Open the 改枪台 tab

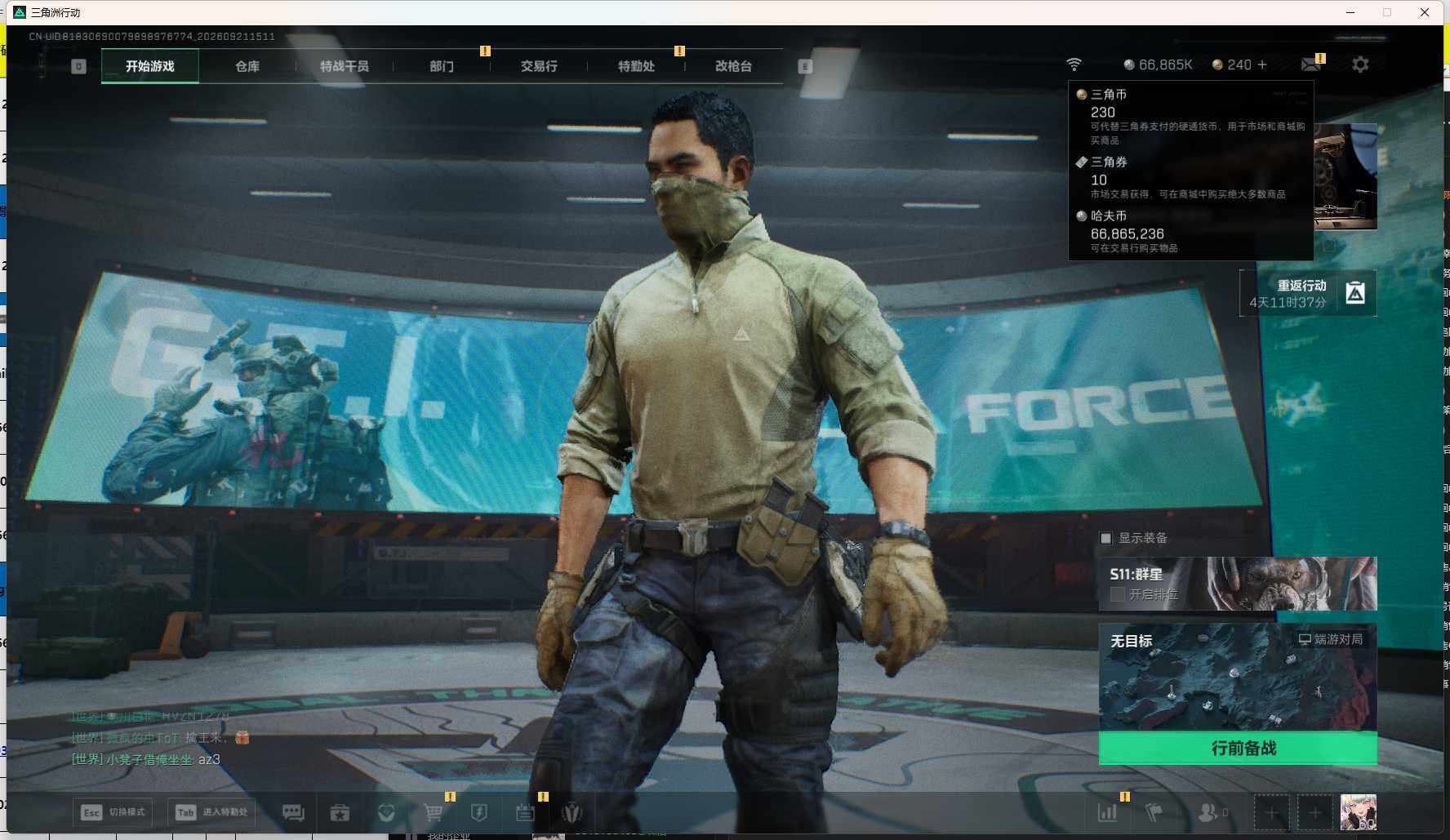click(733, 66)
